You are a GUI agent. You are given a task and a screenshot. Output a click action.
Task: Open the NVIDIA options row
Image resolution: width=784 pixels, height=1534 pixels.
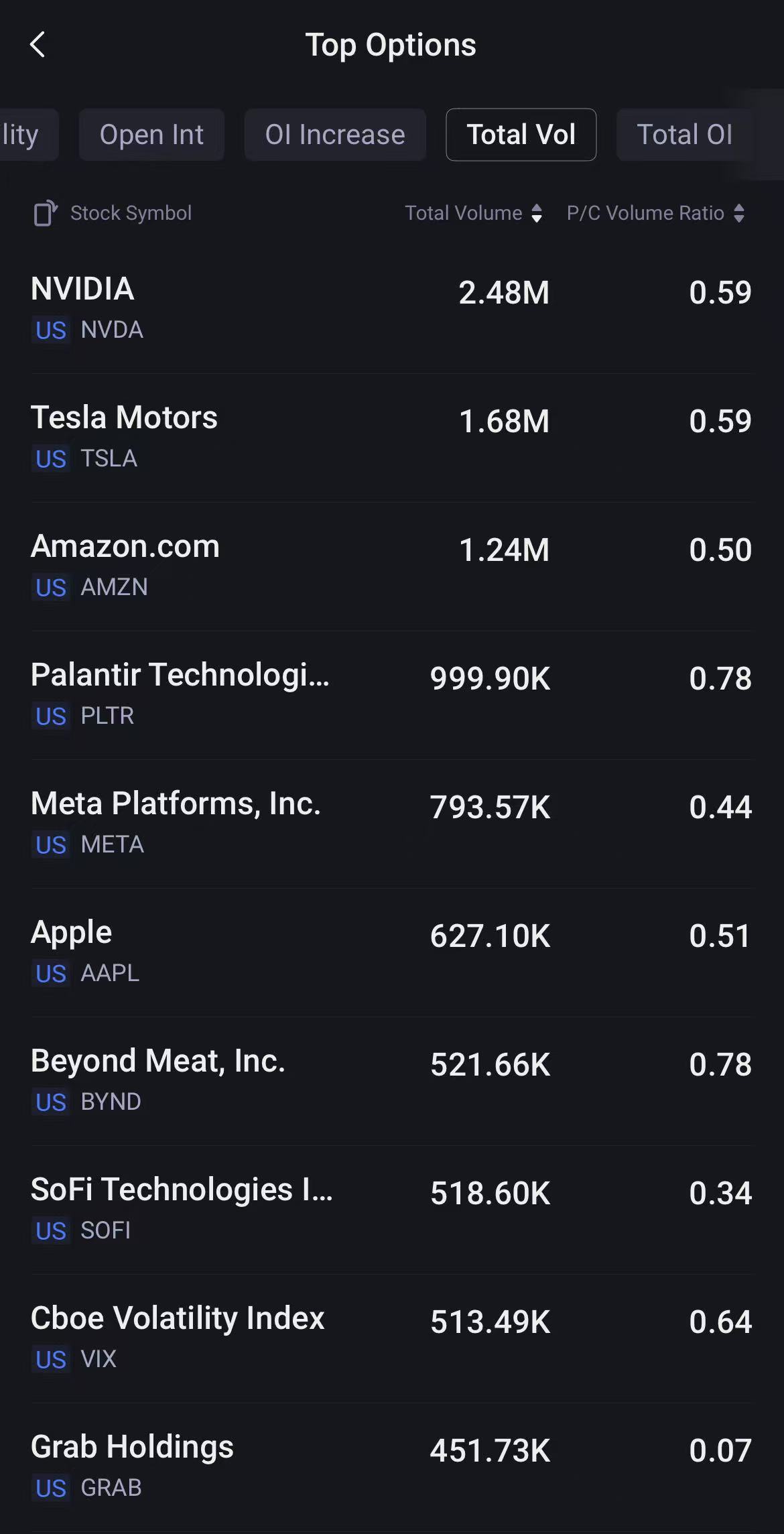point(391,308)
